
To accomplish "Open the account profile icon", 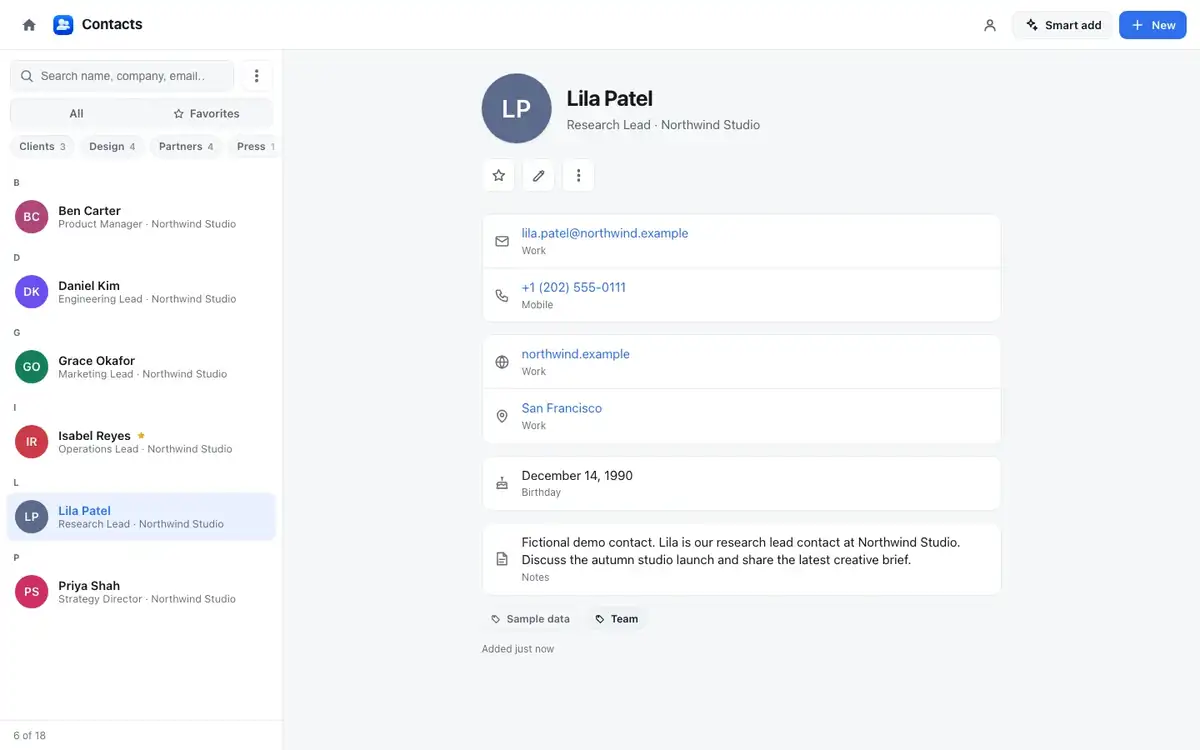I will (x=990, y=25).
